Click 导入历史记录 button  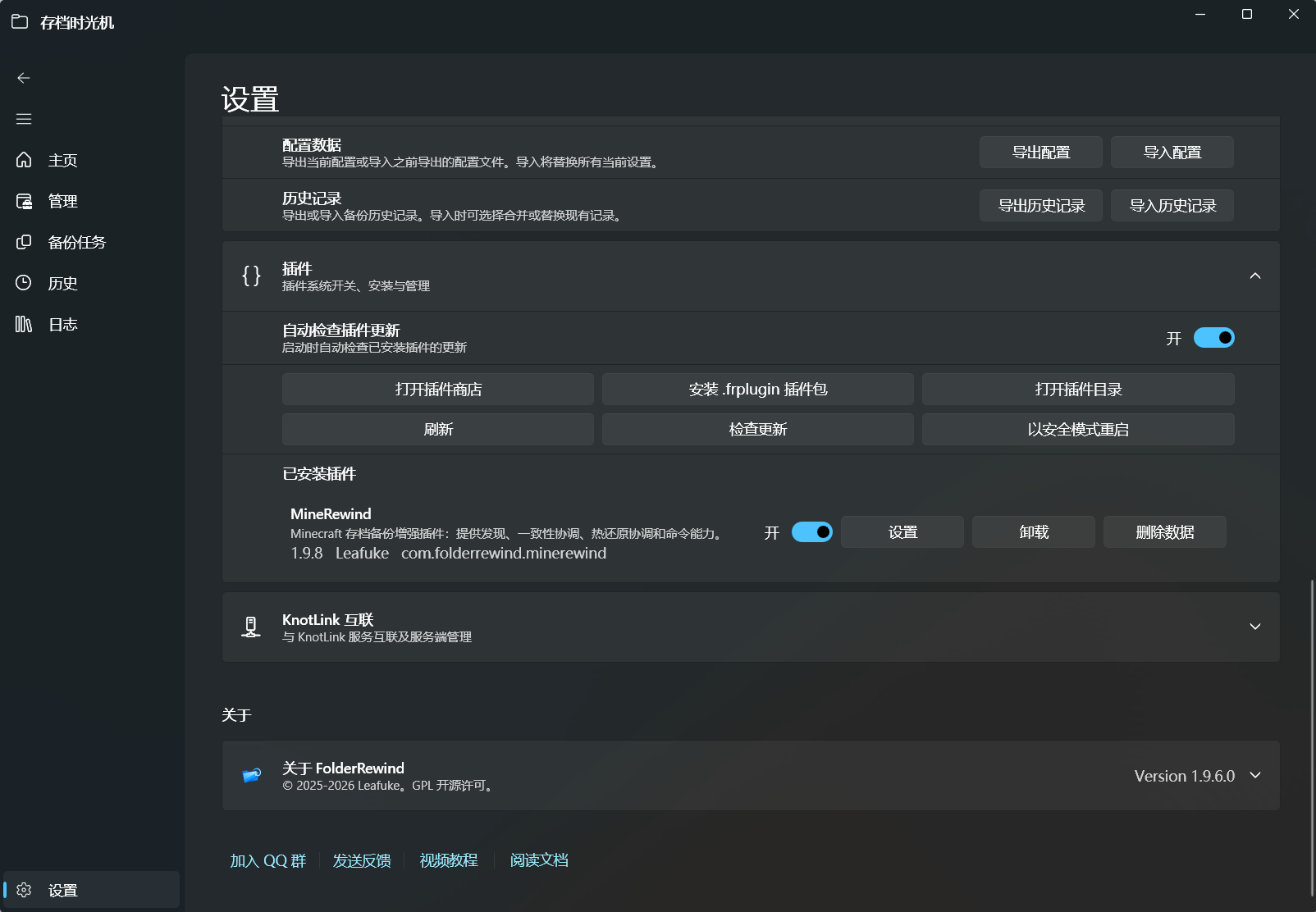click(x=1172, y=205)
